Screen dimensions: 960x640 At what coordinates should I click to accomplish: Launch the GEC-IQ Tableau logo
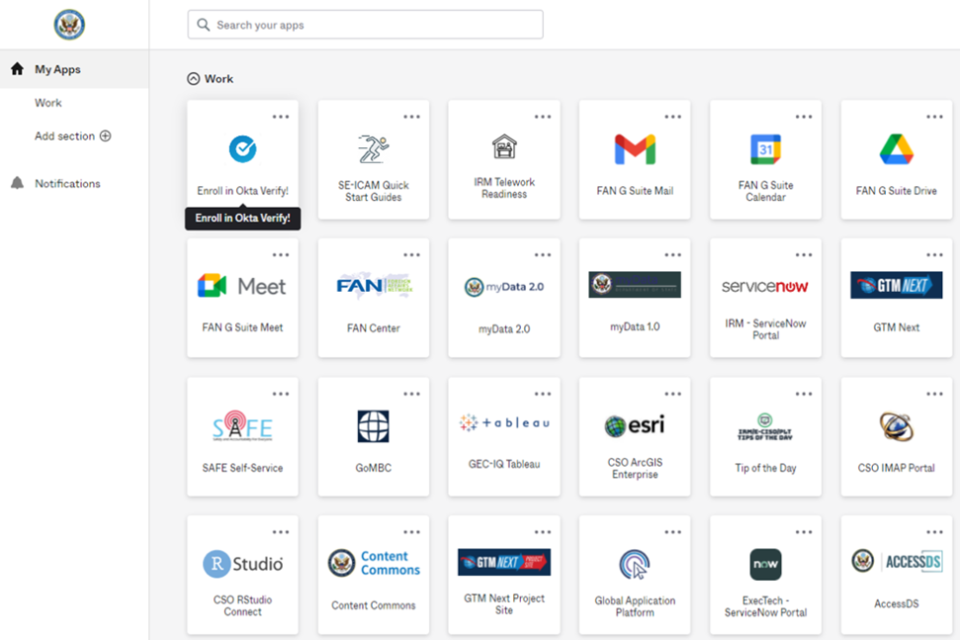[x=504, y=423]
